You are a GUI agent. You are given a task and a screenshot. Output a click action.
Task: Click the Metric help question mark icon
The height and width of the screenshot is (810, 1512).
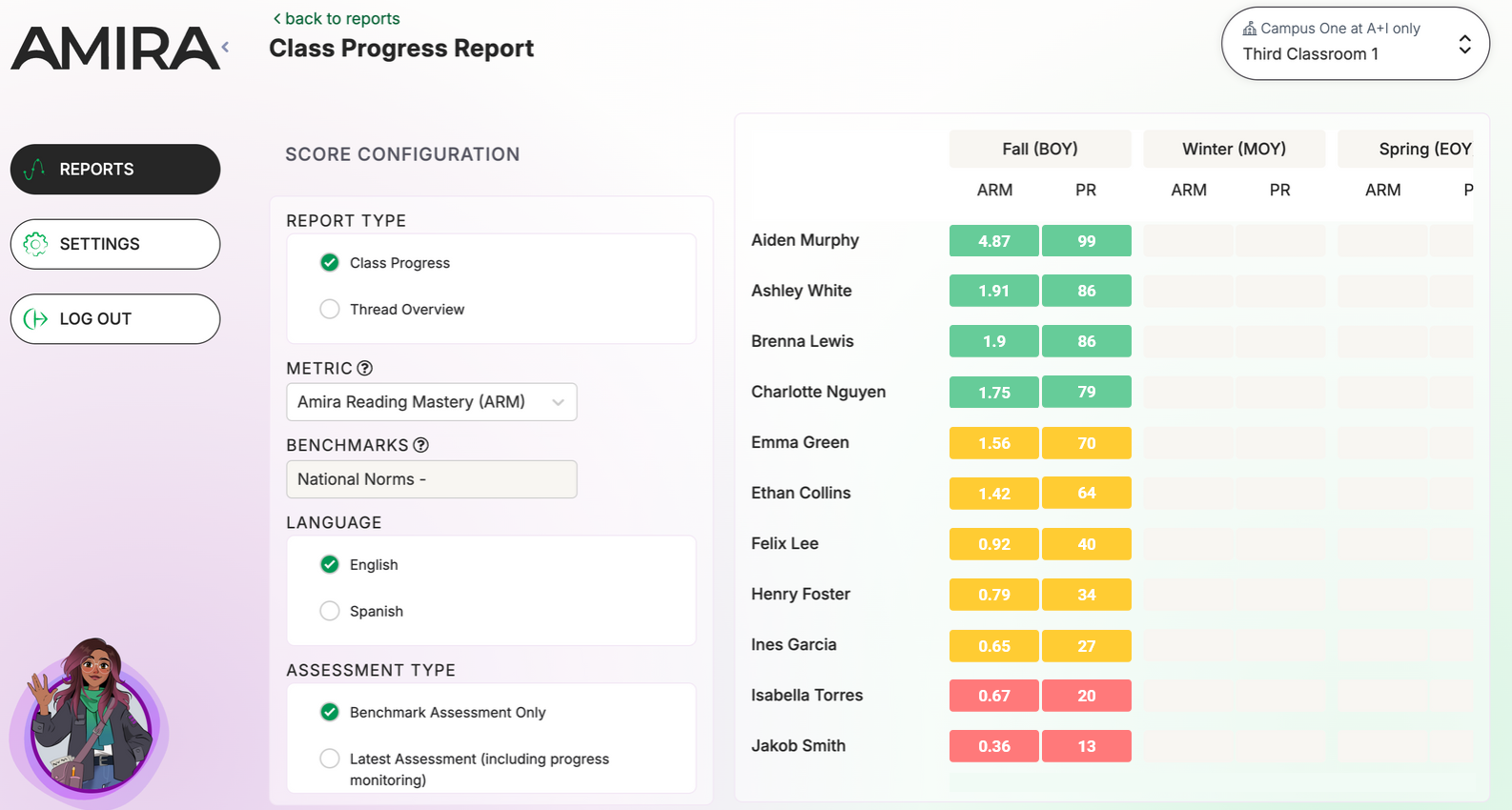(364, 368)
